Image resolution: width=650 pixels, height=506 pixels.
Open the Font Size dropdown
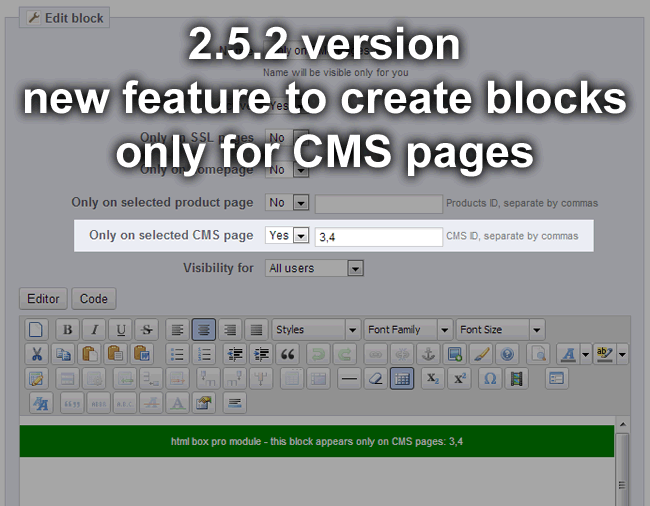(x=500, y=329)
